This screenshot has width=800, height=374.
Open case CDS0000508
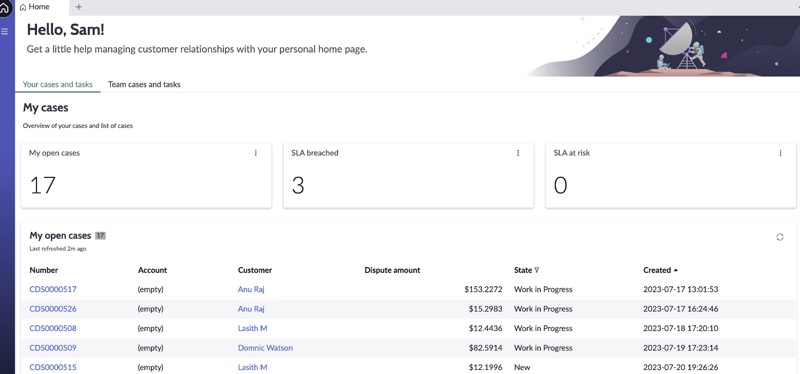click(53, 328)
